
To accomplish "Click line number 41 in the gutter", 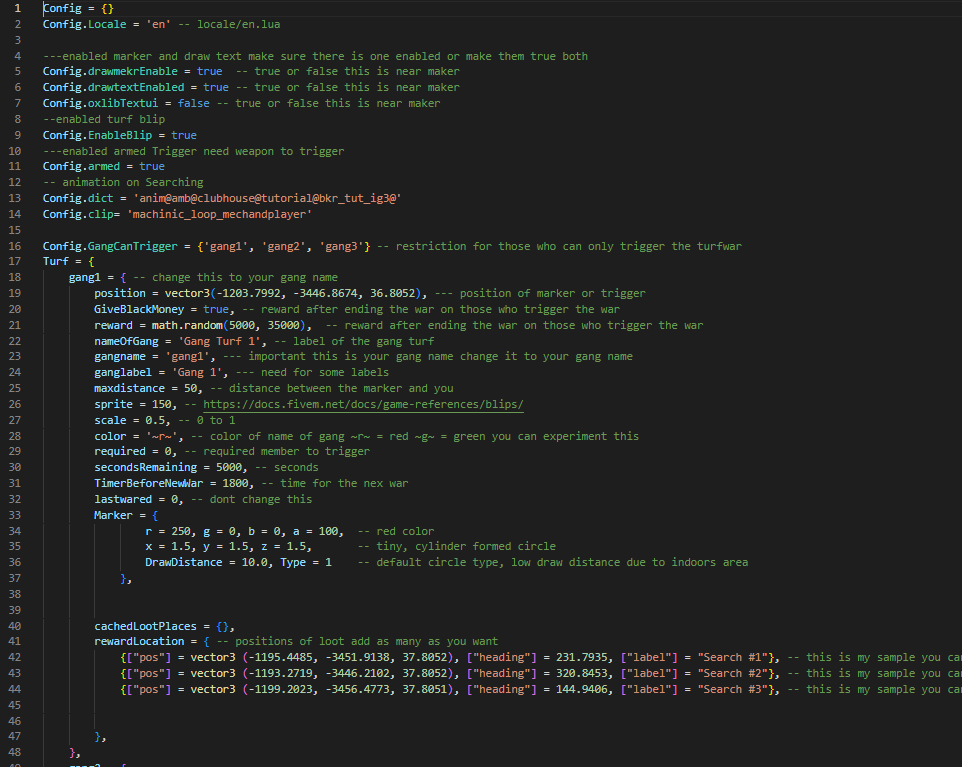I will point(15,641).
